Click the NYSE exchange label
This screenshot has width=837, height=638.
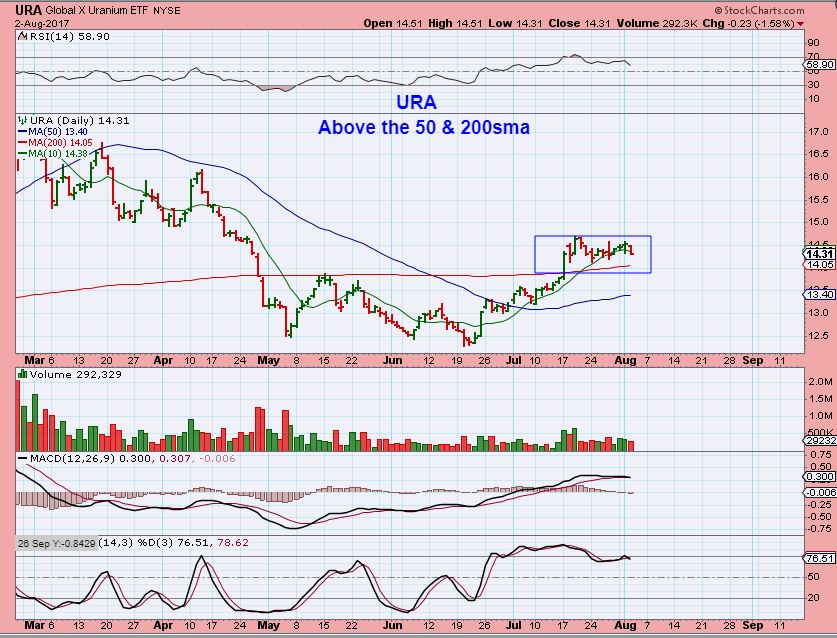click(166, 11)
